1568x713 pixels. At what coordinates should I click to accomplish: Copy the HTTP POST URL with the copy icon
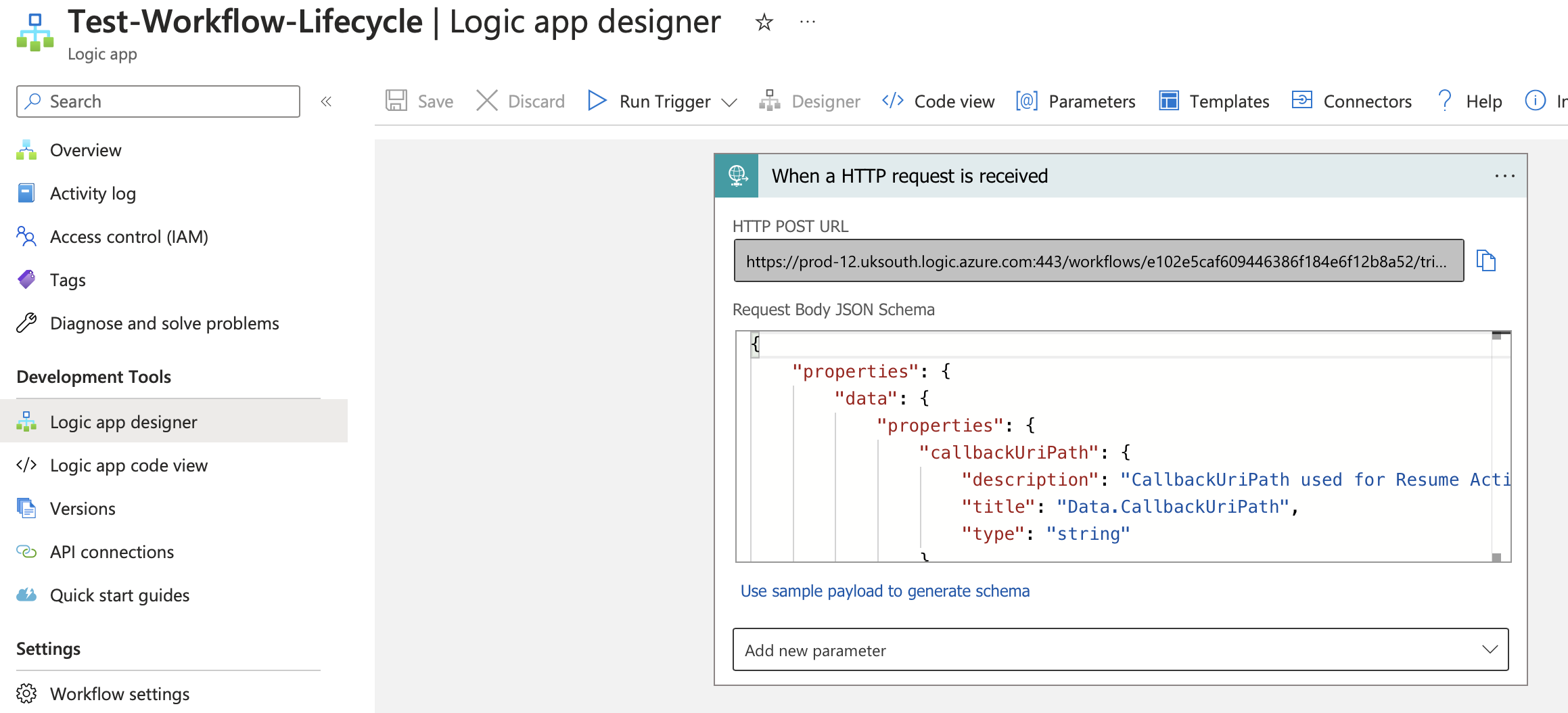pyautogui.click(x=1485, y=260)
